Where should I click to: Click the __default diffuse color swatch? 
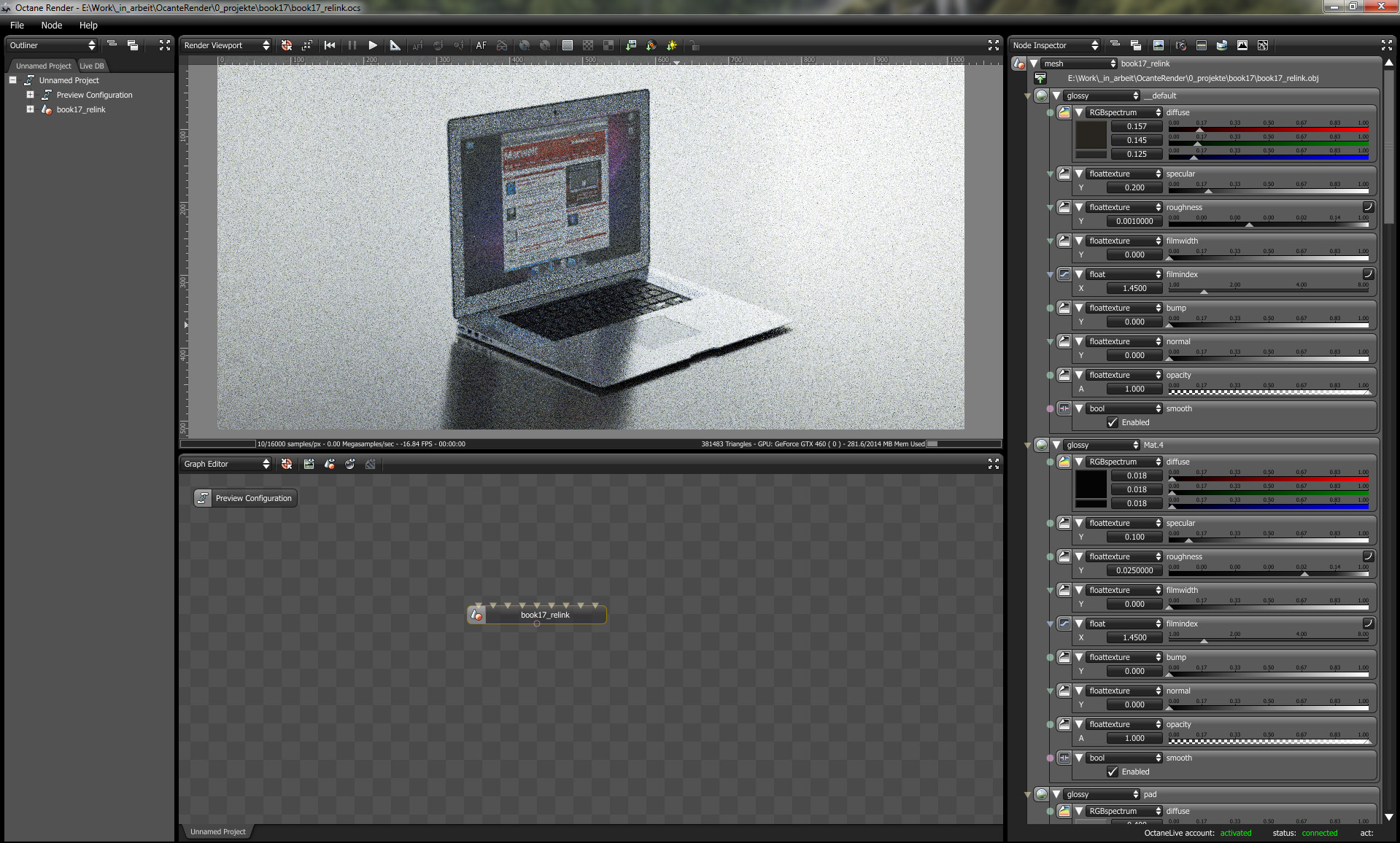pos(1091,135)
